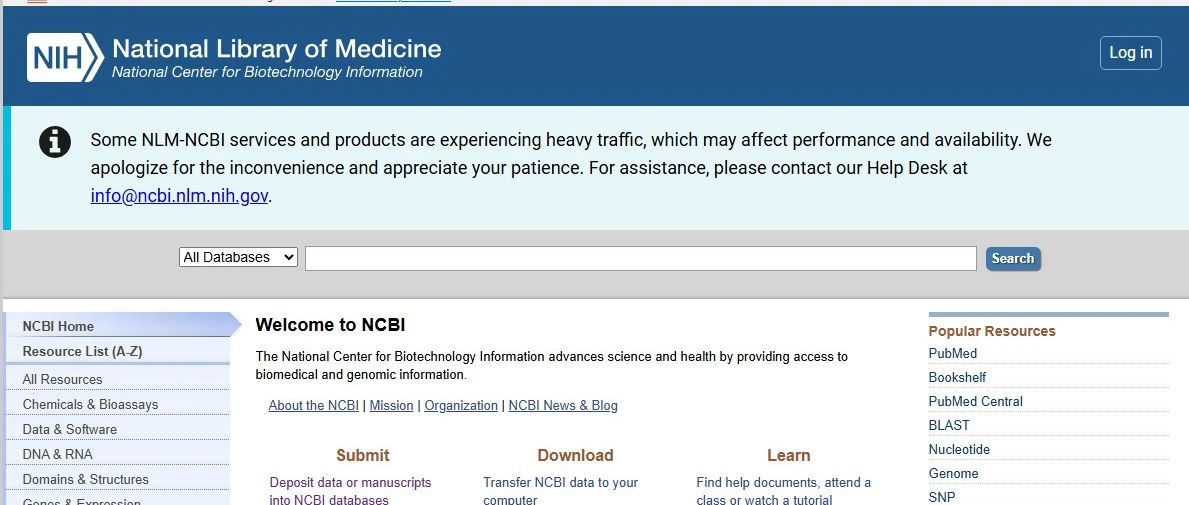The image size is (1189, 505).
Task: Open the info@ncbi.nlm.nih.gov email link
Action: [x=179, y=196]
